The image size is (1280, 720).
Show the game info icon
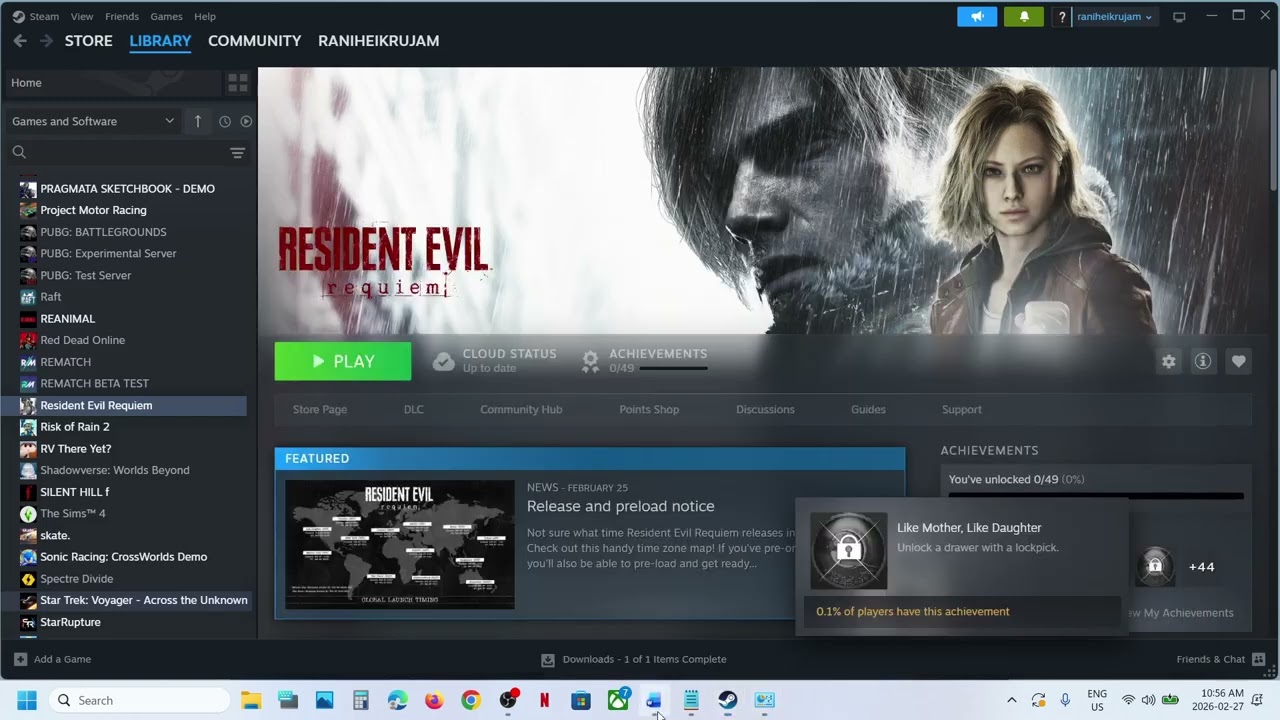[1203, 362]
